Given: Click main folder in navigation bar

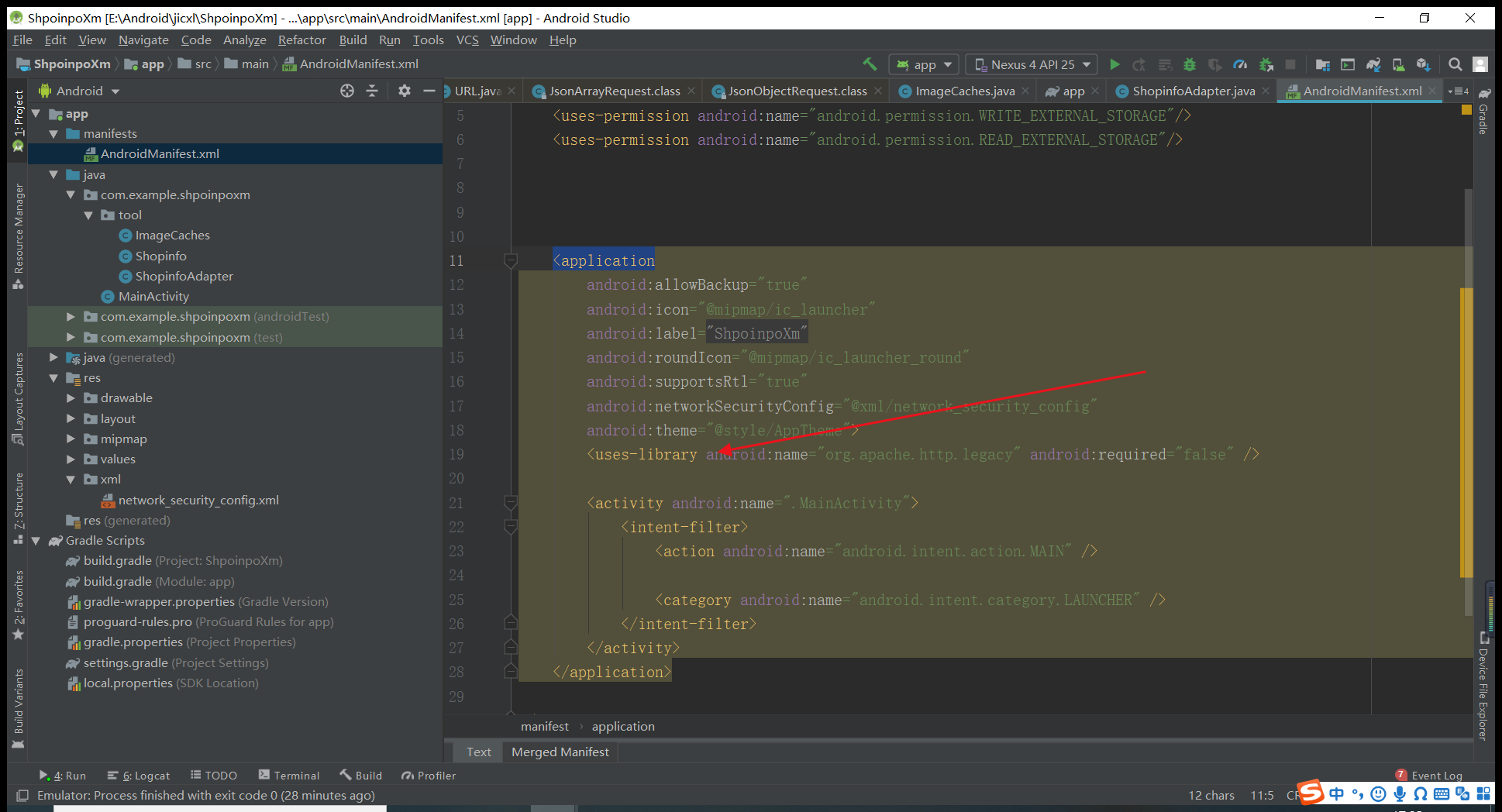Looking at the screenshot, I should pos(247,64).
